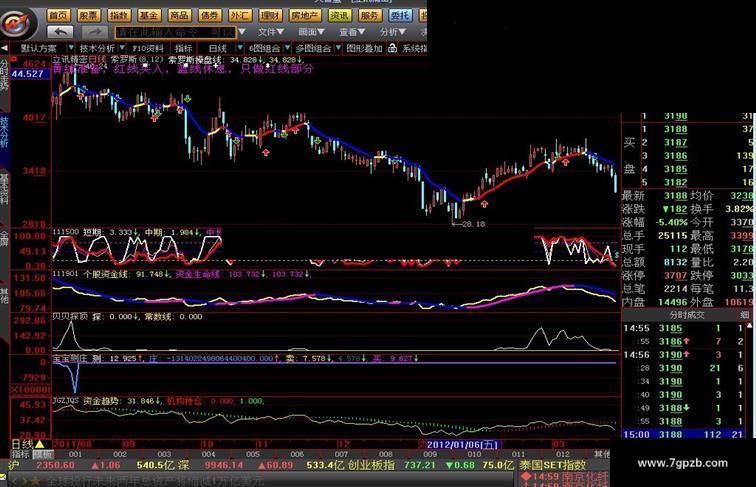Viewport: 756px width, 487px height.
Task: Click the 多图组合 layout button
Action: click(x=313, y=48)
